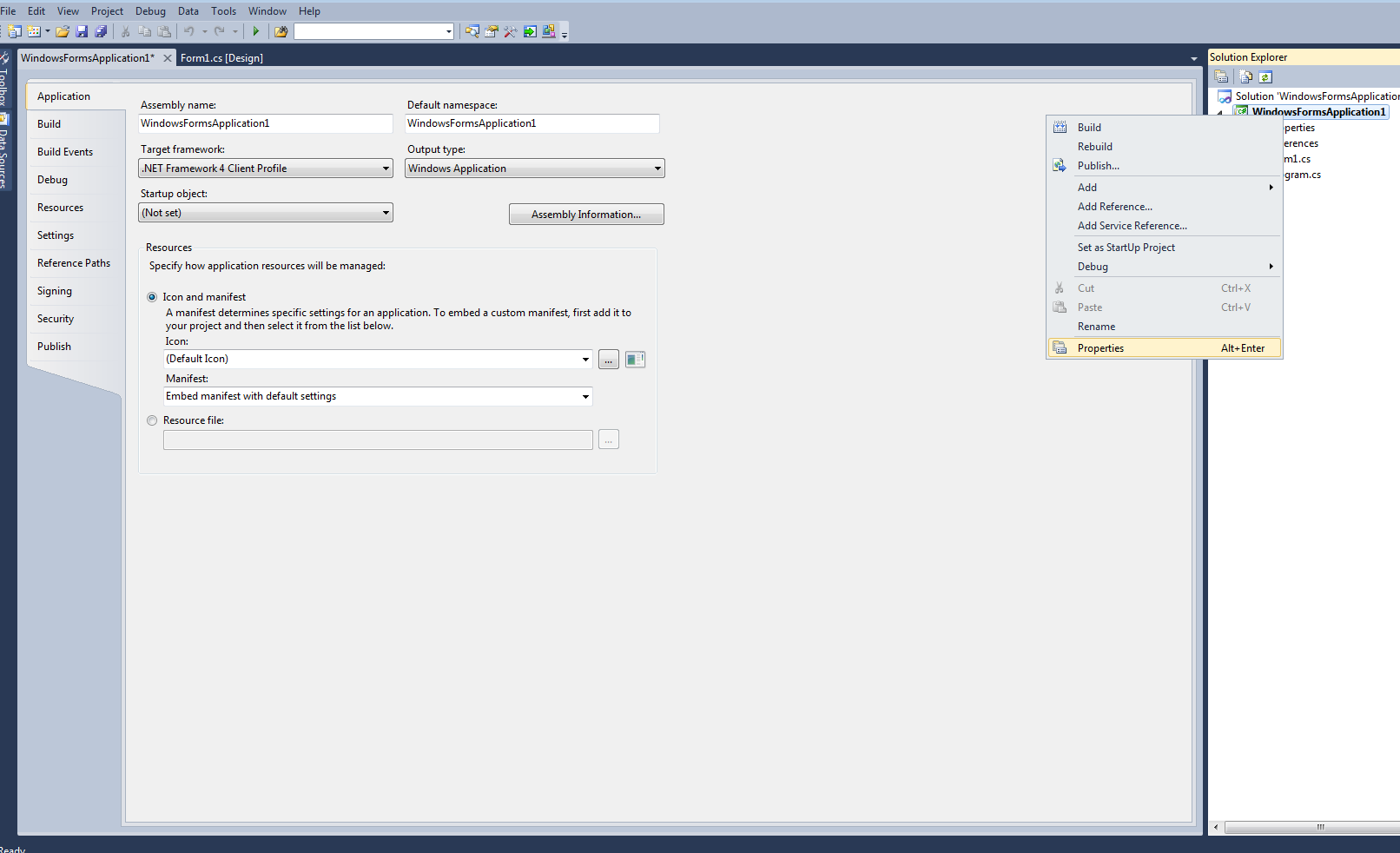This screenshot has height=853, width=1400.
Task: Choose Set as StartUp Project
Action: click(1165, 248)
